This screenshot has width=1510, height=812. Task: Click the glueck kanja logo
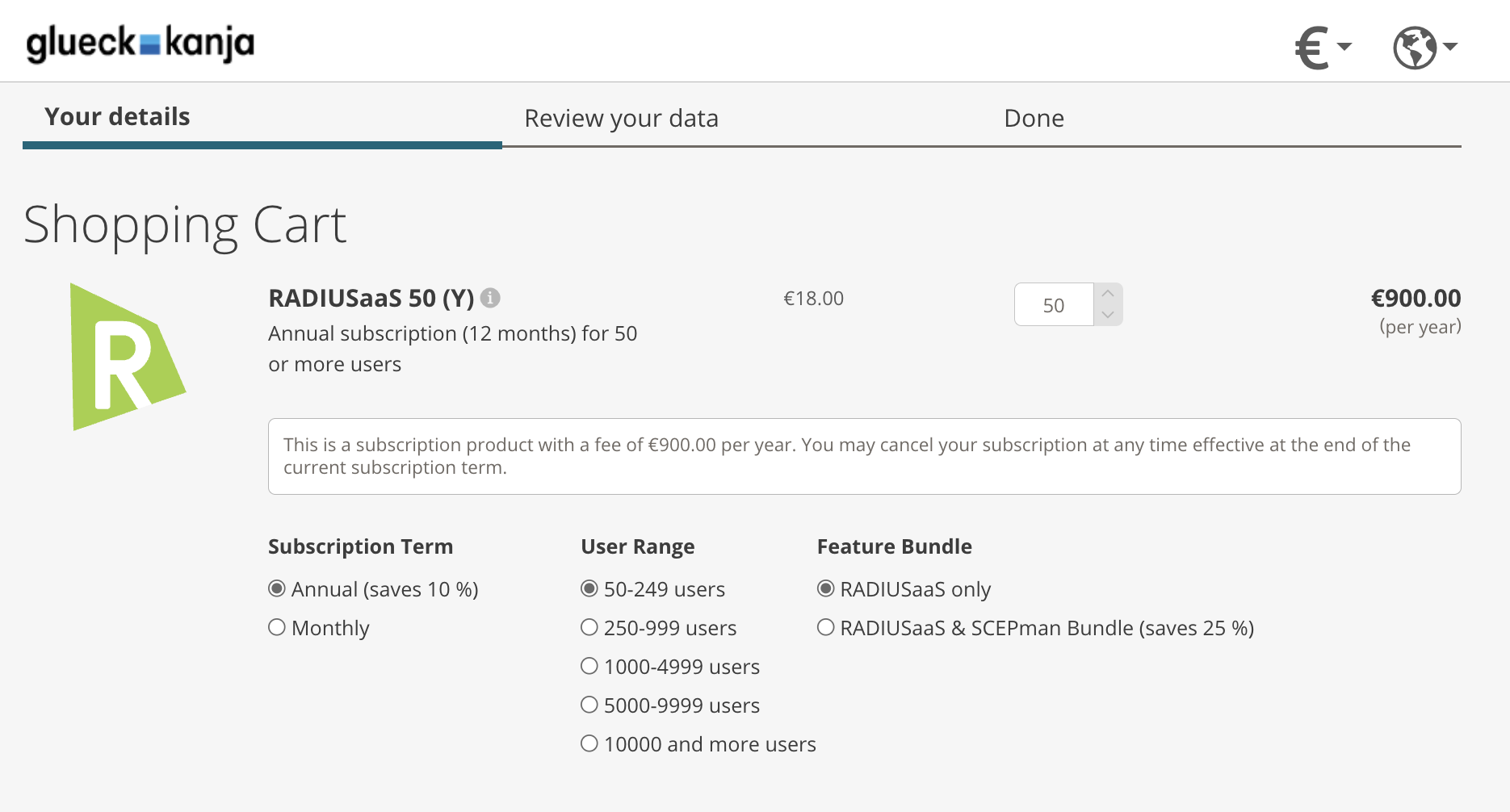pos(140,44)
